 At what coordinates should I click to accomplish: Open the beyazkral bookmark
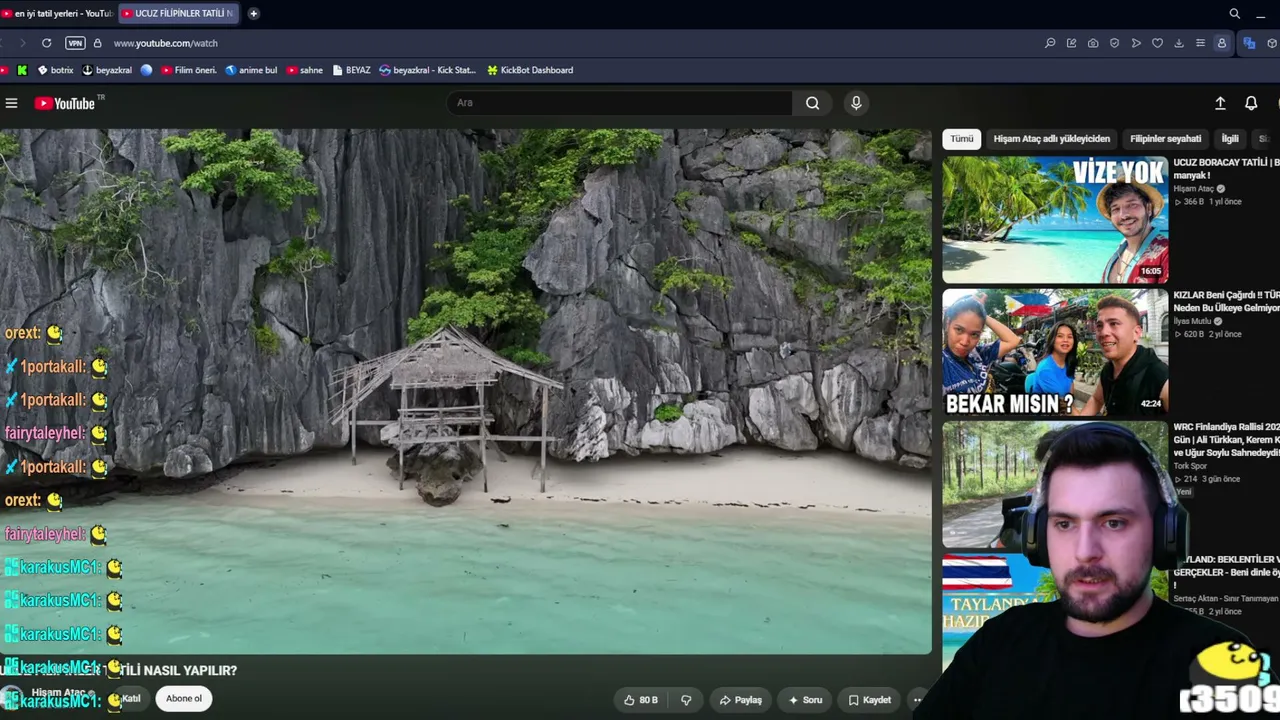107,70
